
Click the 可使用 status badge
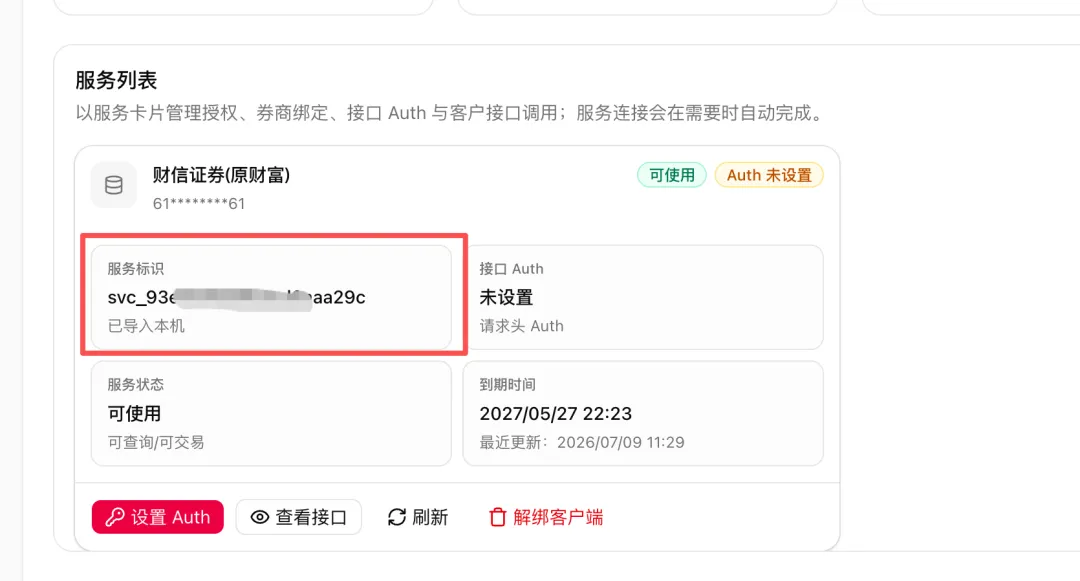(672, 175)
